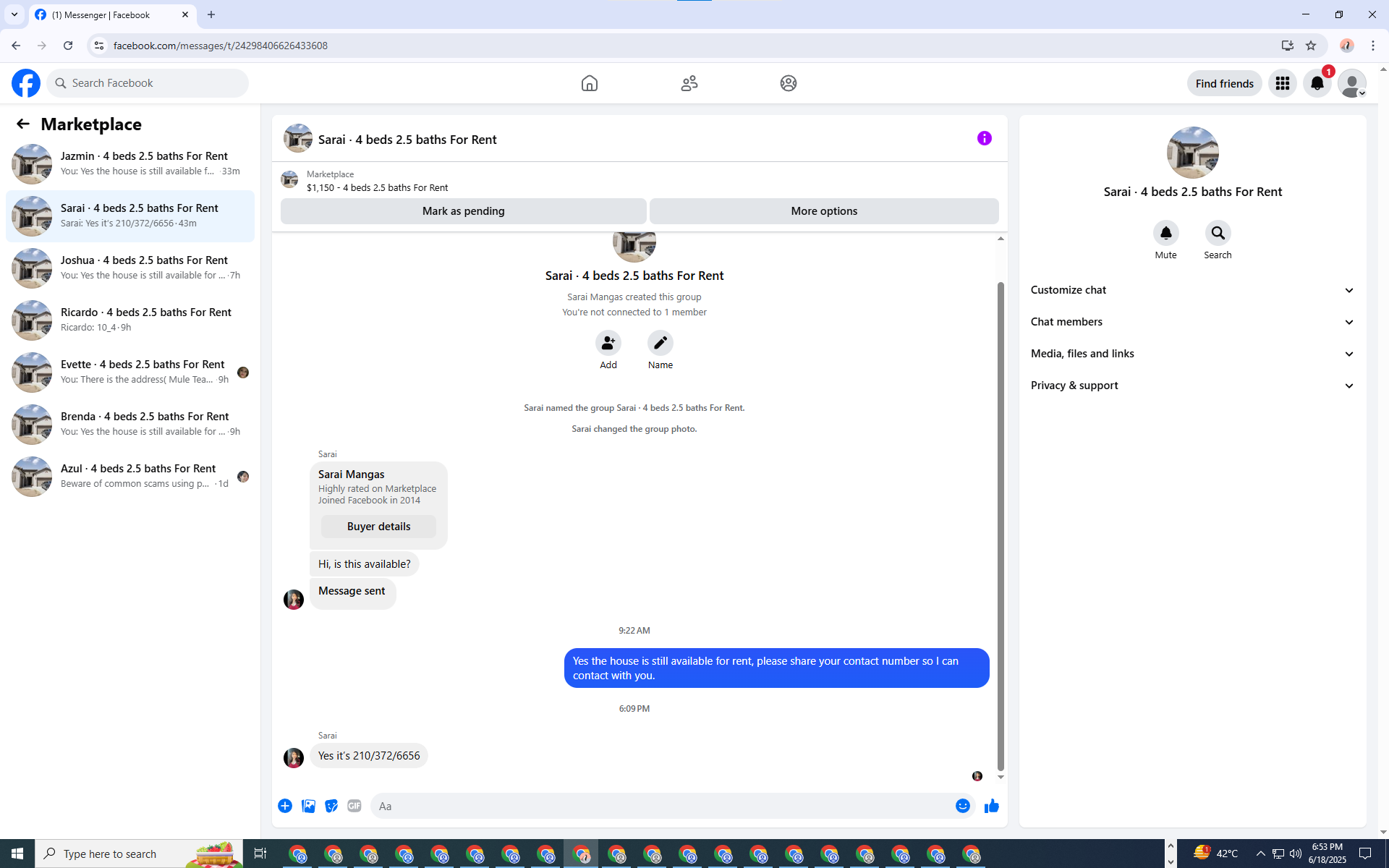View Buyer details for Sarai Mangas
Viewport: 1389px width, 868px height.
coord(378,527)
